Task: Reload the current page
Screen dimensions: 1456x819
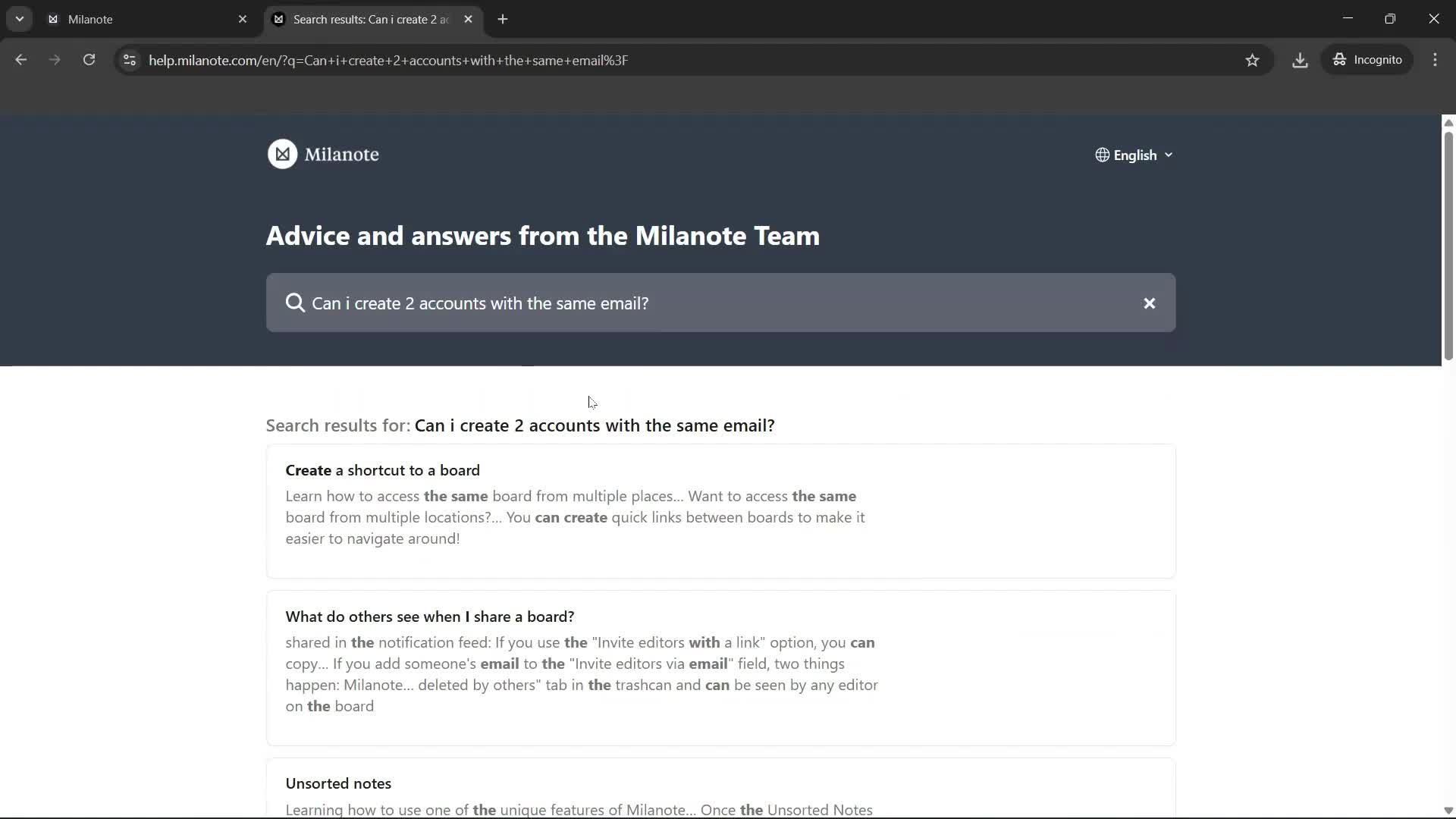Action: [x=89, y=60]
